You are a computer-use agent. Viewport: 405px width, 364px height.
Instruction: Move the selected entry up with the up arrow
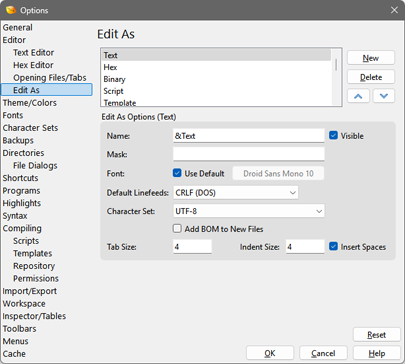358,96
